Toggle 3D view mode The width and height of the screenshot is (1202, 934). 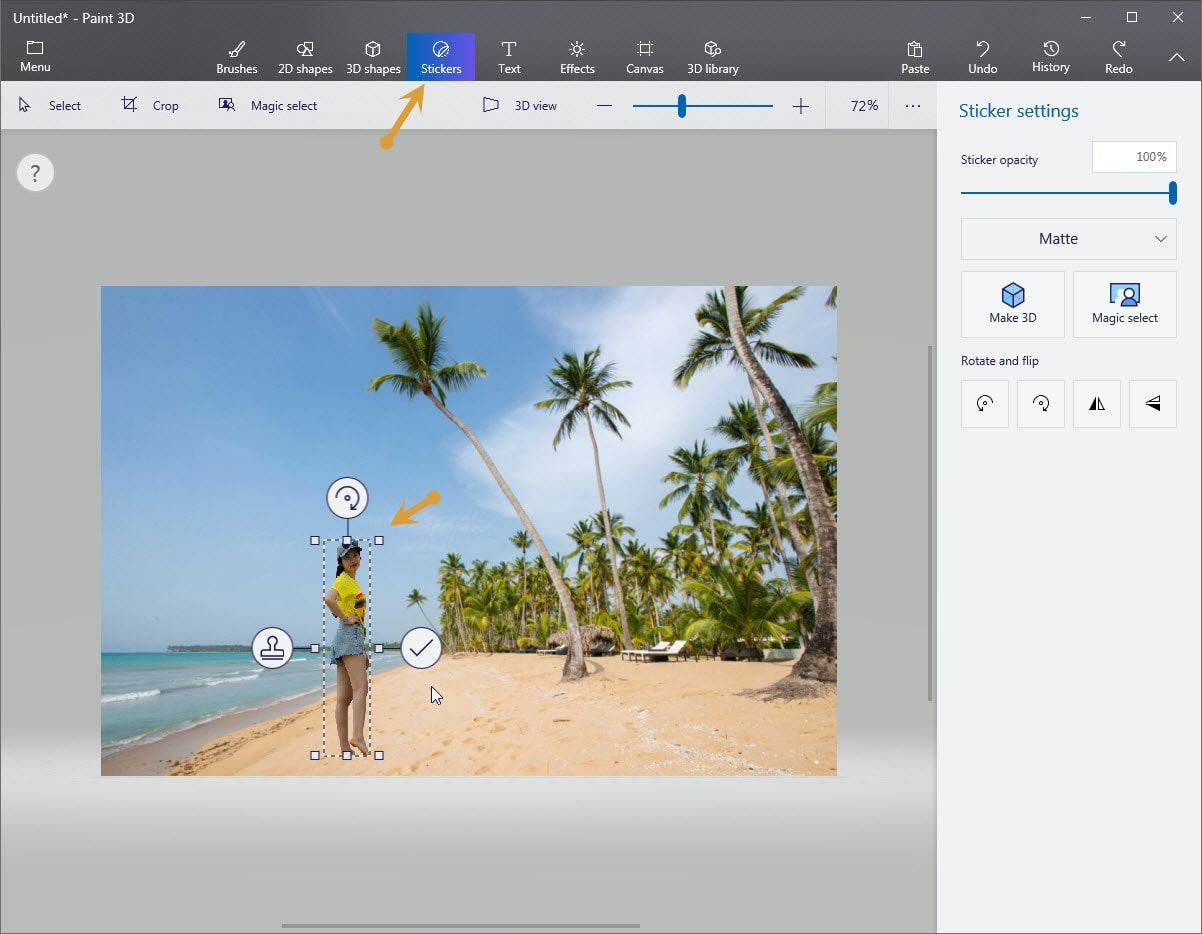(x=519, y=105)
